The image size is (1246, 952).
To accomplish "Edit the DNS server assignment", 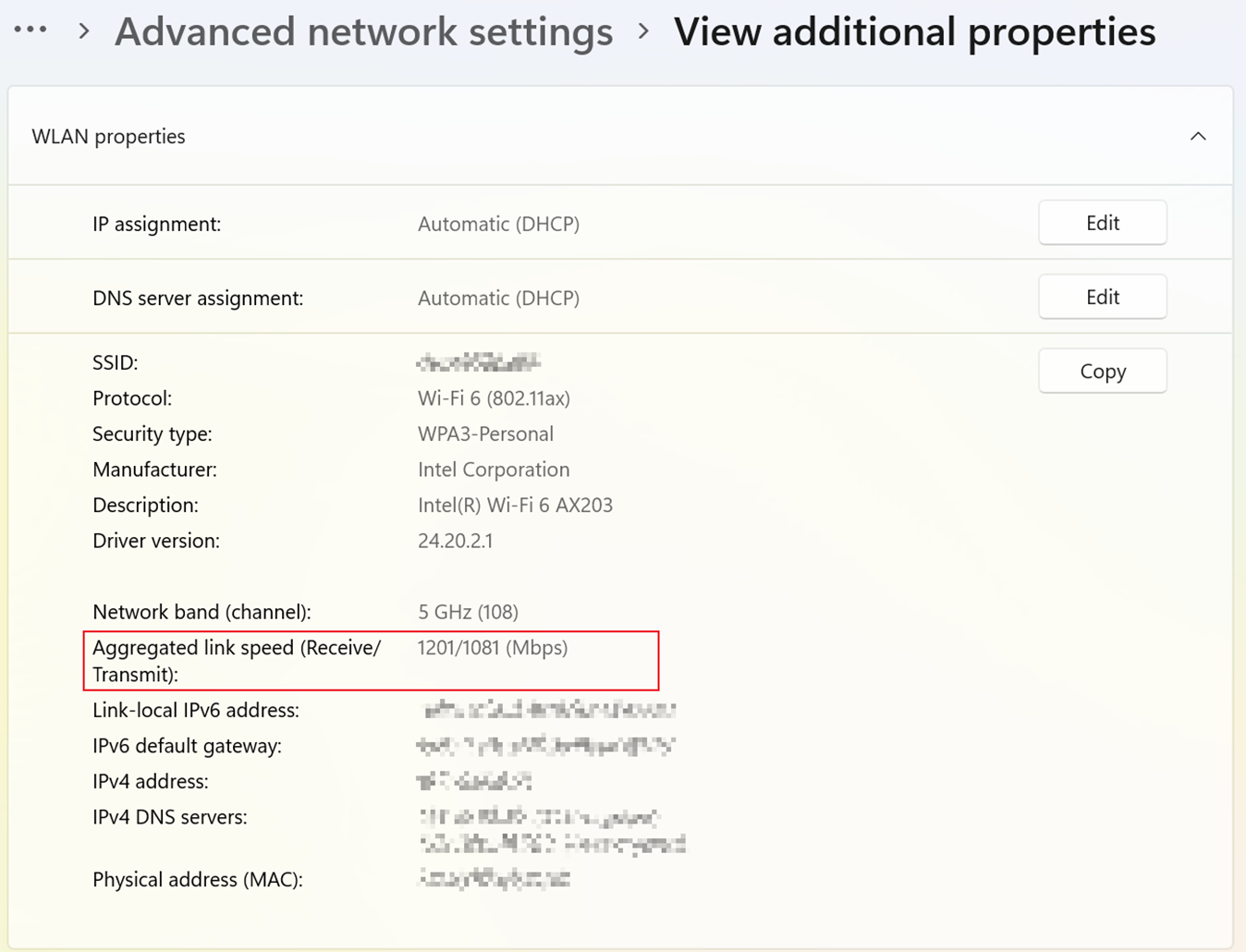I will click(x=1102, y=296).
